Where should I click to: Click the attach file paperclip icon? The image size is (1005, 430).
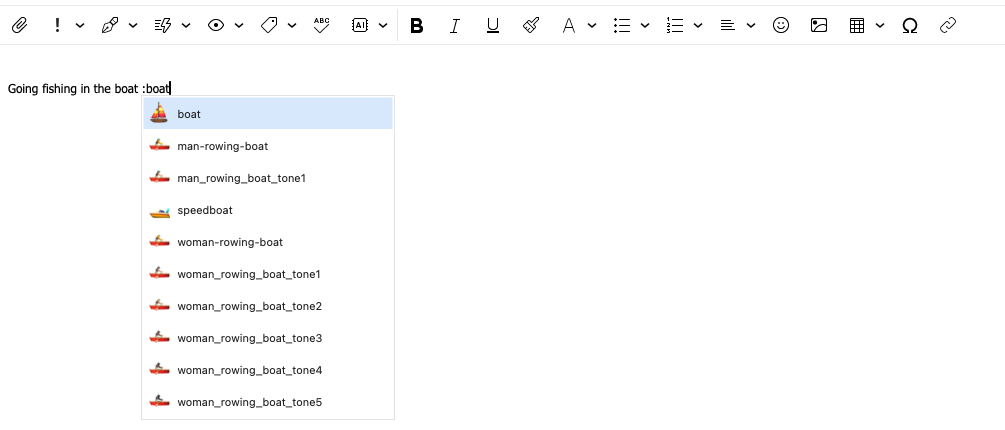(x=18, y=26)
